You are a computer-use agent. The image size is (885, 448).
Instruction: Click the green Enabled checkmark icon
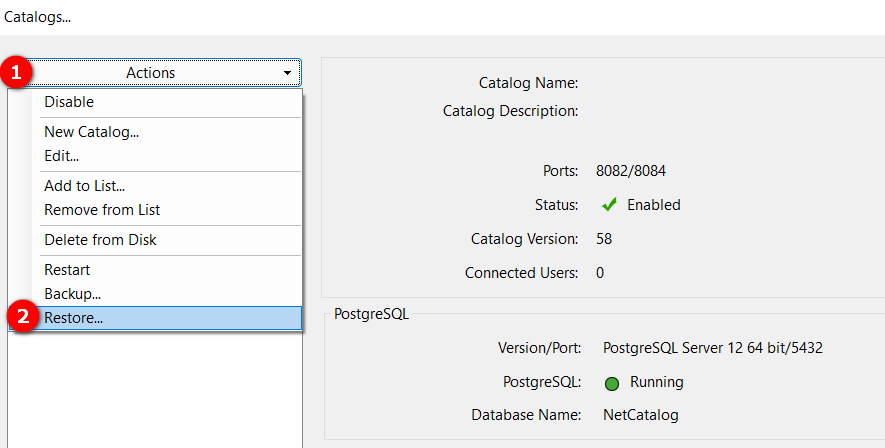[609, 205]
